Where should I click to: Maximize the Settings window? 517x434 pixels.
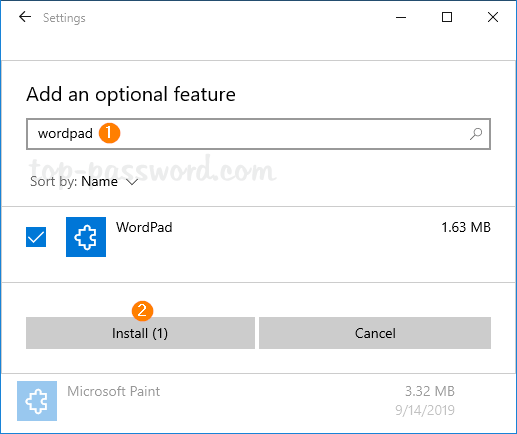[447, 17]
